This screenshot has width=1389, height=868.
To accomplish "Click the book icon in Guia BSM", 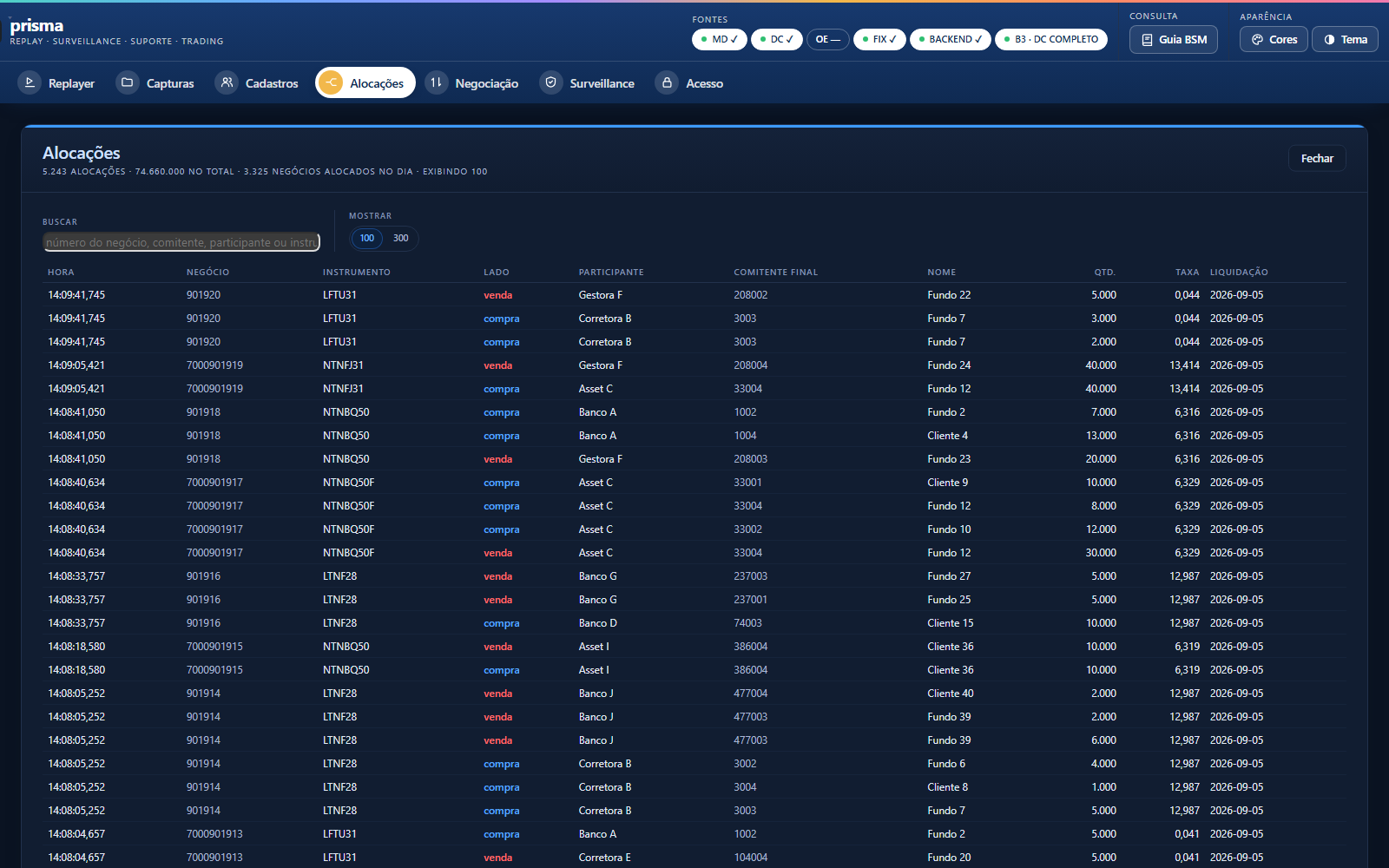I will [x=1147, y=40].
